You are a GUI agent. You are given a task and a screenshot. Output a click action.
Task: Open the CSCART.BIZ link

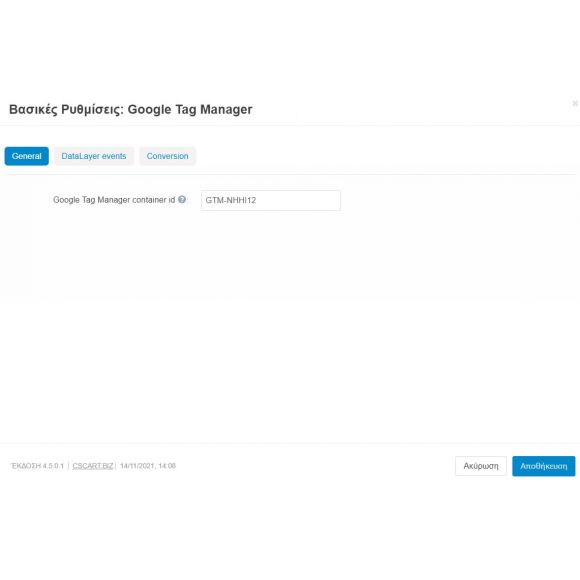click(93, 466)
